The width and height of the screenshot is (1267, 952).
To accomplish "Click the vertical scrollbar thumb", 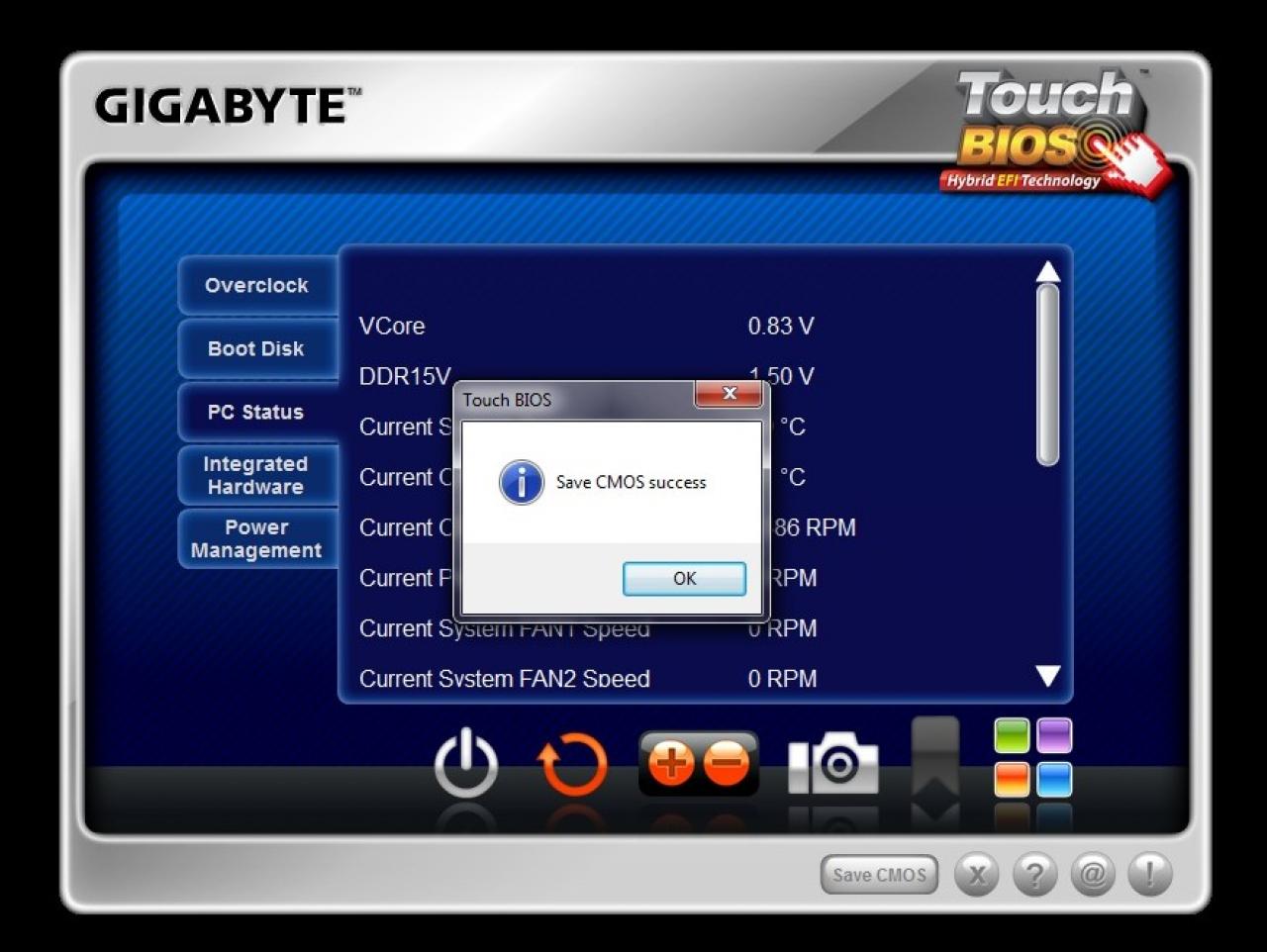I will [1047, 375].
